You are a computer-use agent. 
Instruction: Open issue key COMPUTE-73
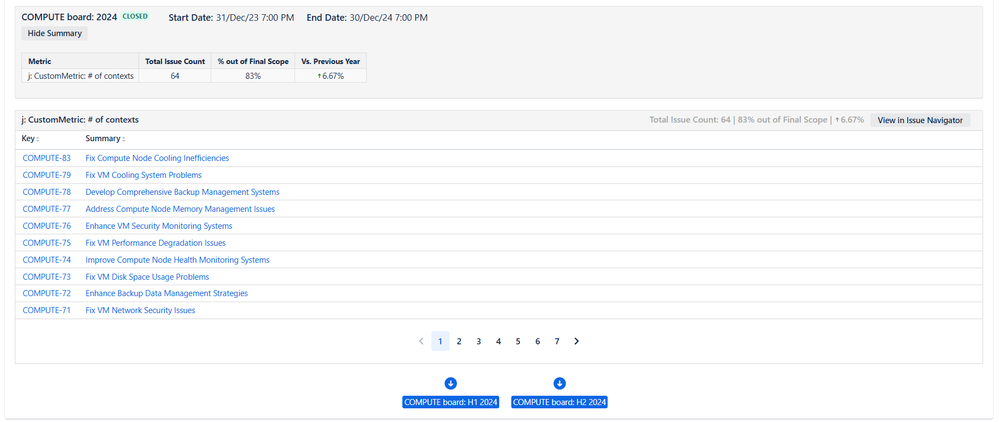47,277
